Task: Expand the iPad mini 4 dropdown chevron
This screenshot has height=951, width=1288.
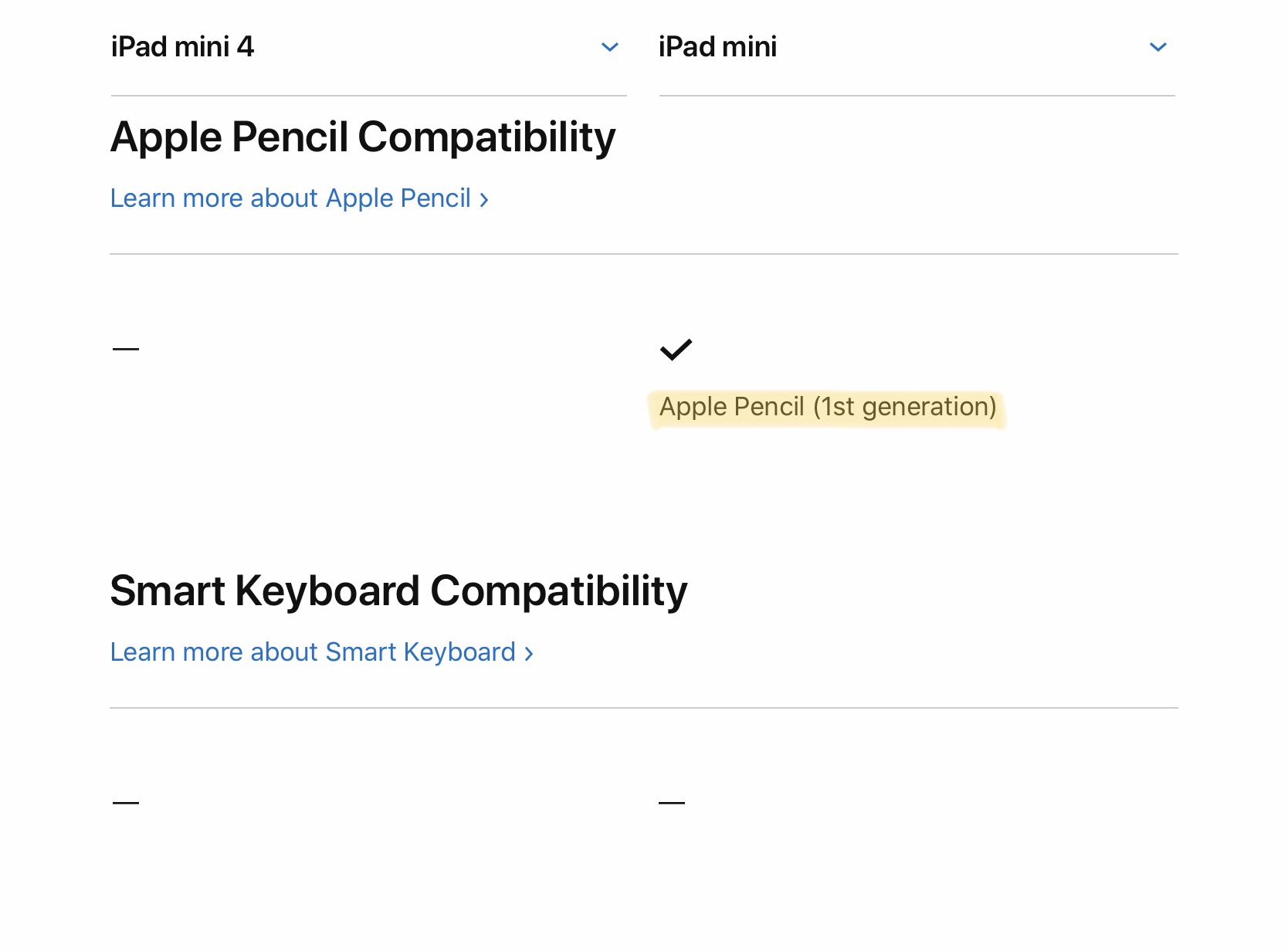Action: tap(610, 47)
